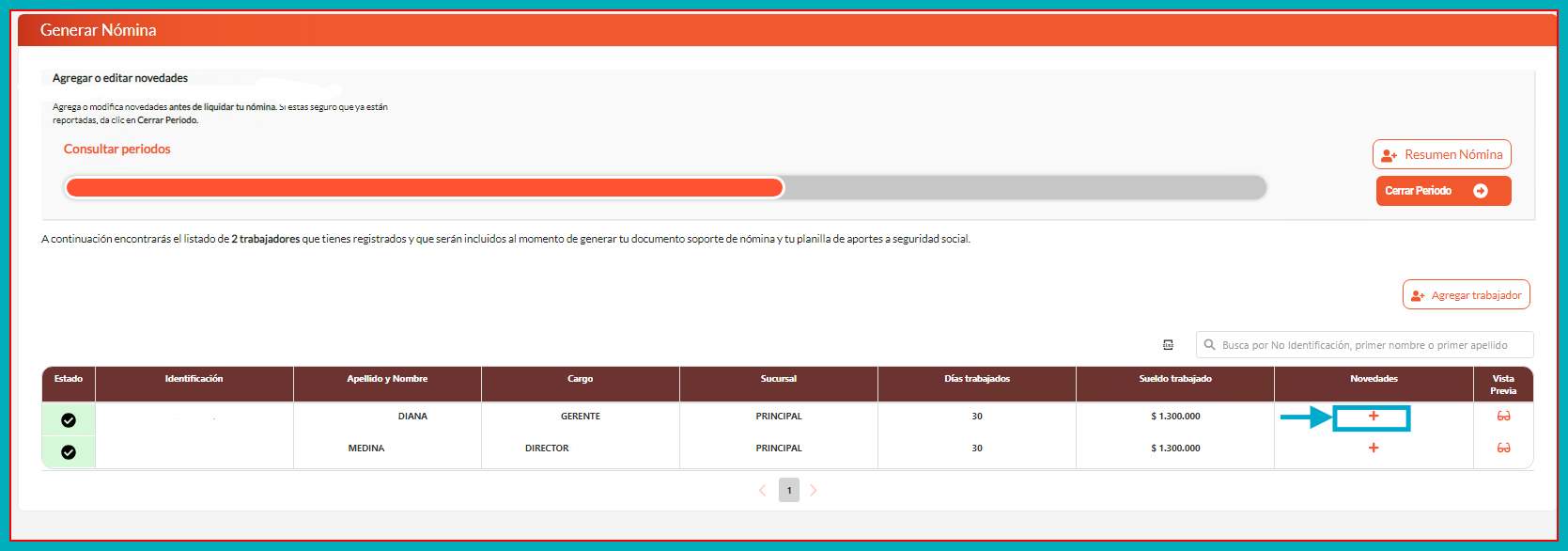Click the Agregar trabajador button
Image resolution: width=1568 pixels, height=551 pixels.
pyautogui.click(x=1466, y=295)
